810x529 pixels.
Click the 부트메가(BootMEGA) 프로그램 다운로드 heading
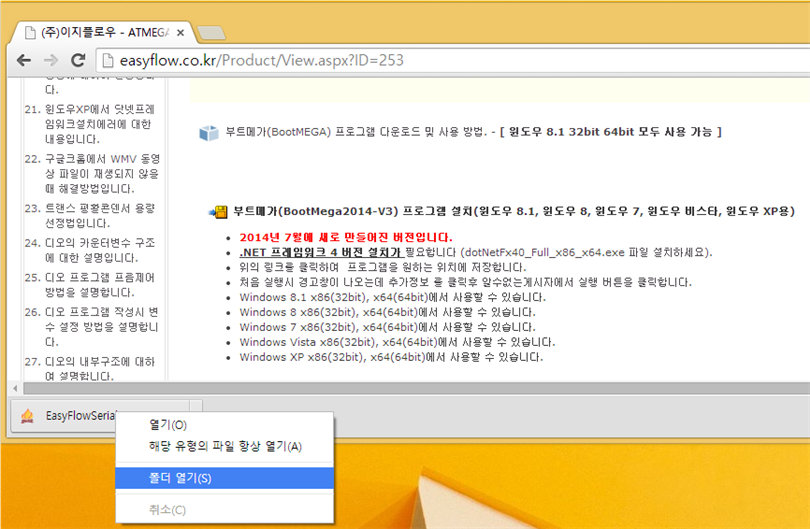pos(473,132)
